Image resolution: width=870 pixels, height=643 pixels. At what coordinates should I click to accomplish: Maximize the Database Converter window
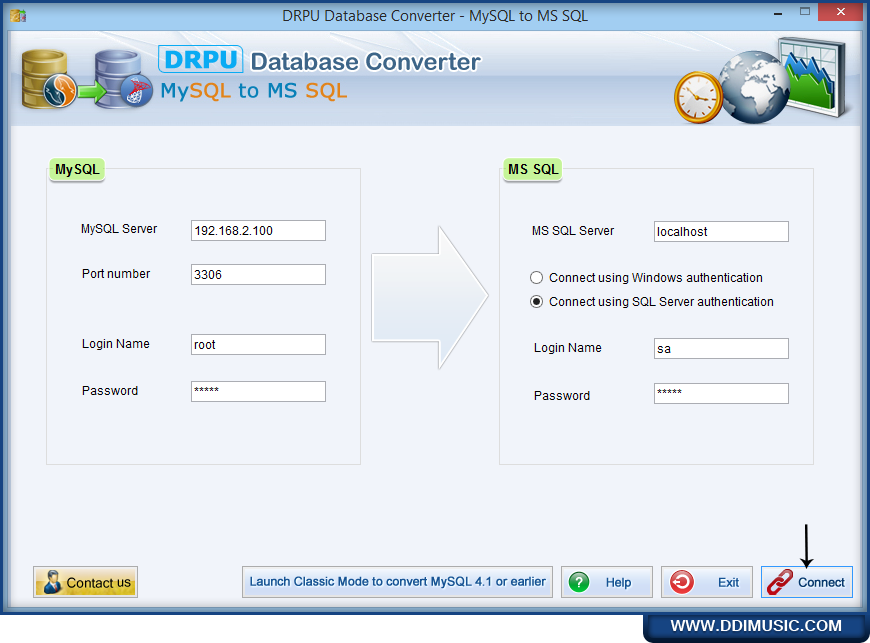805,12
